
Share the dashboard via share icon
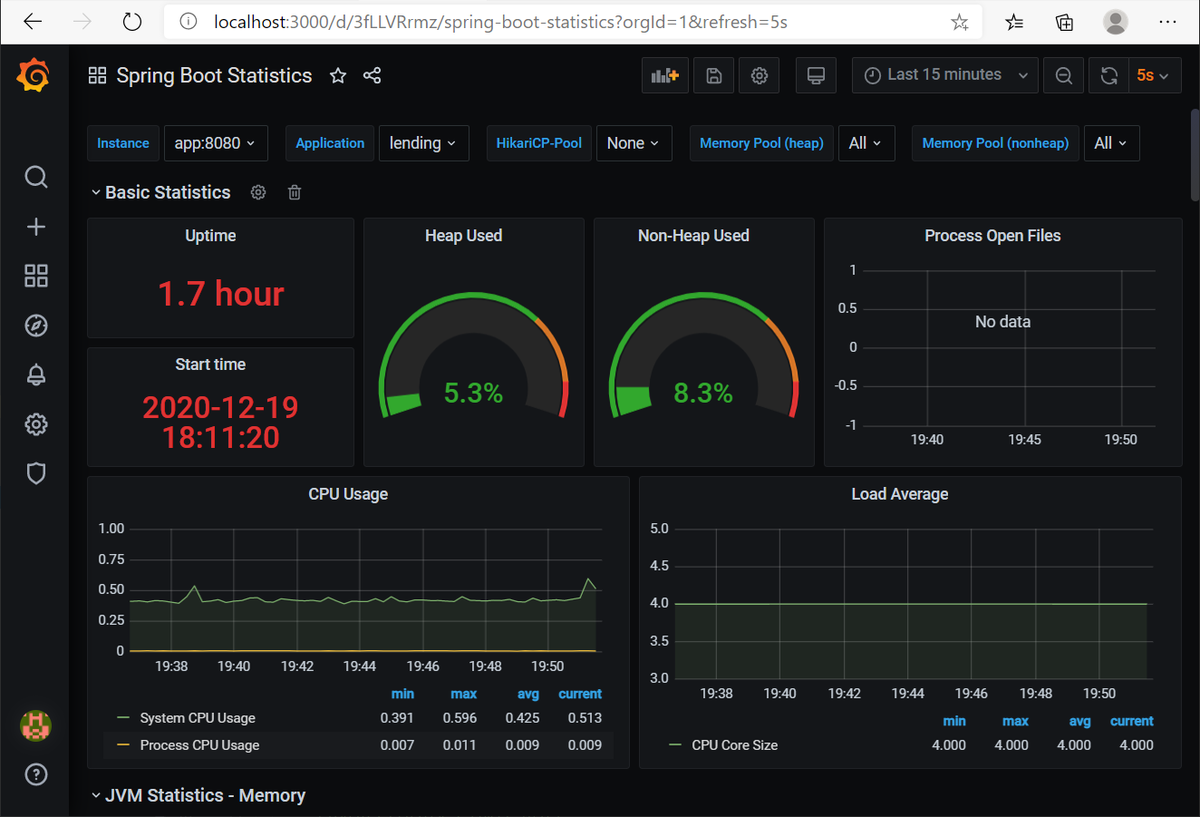[372, 76]
